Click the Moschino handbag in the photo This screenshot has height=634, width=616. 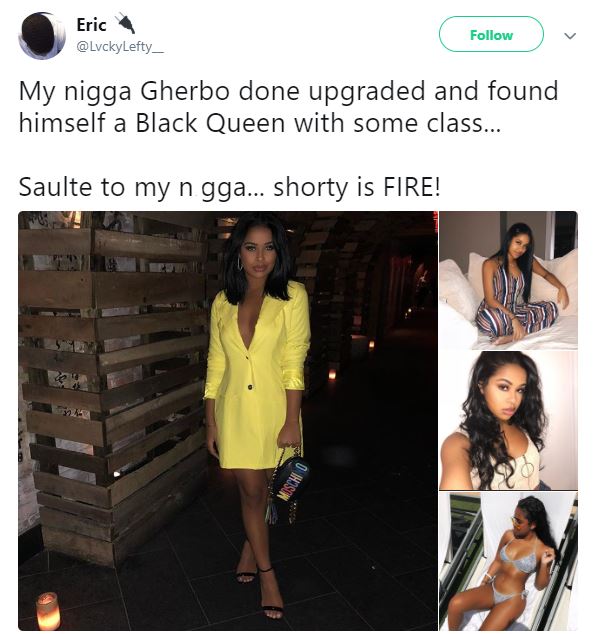[x=288, y=484]
